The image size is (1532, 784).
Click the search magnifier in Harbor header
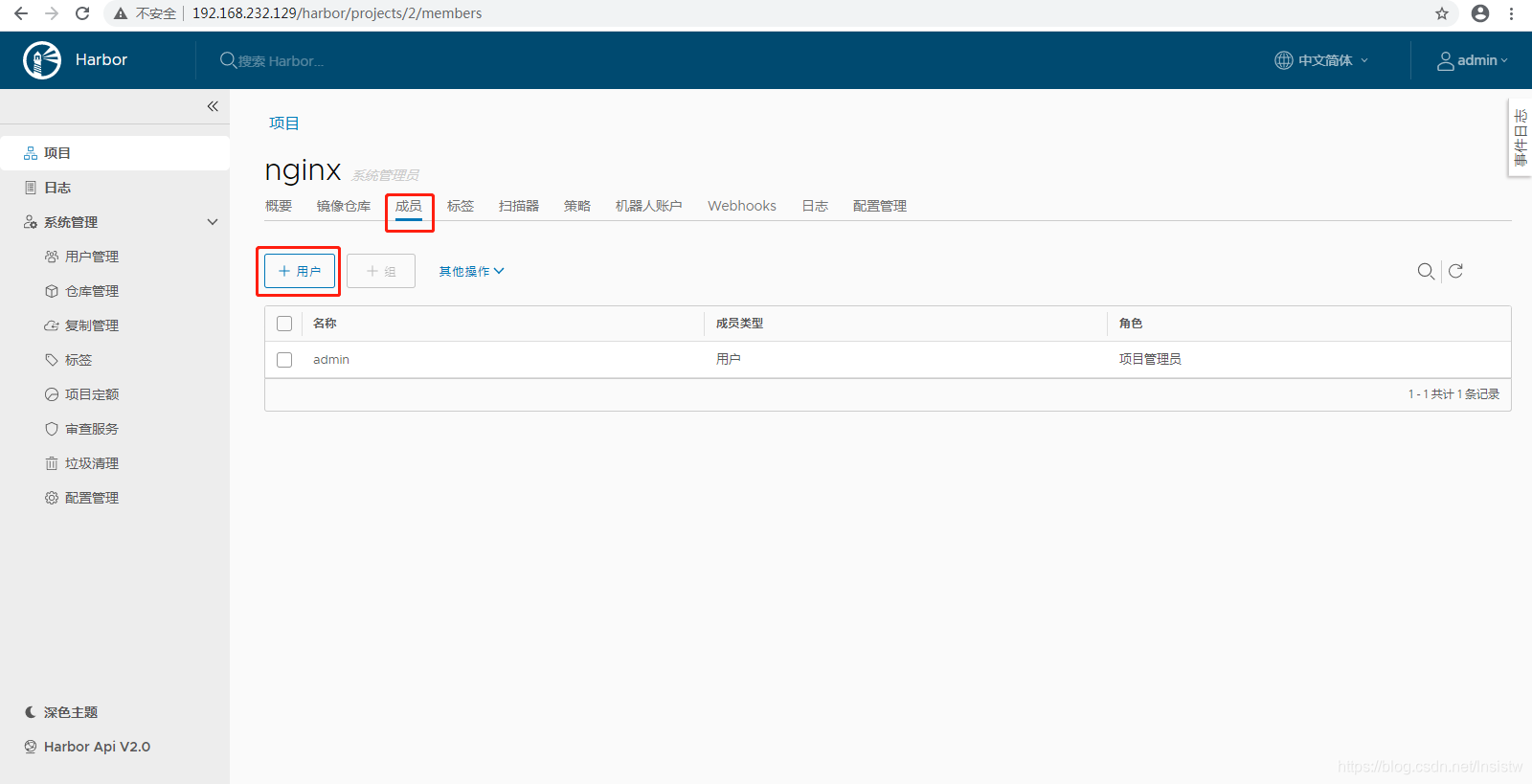228,60
